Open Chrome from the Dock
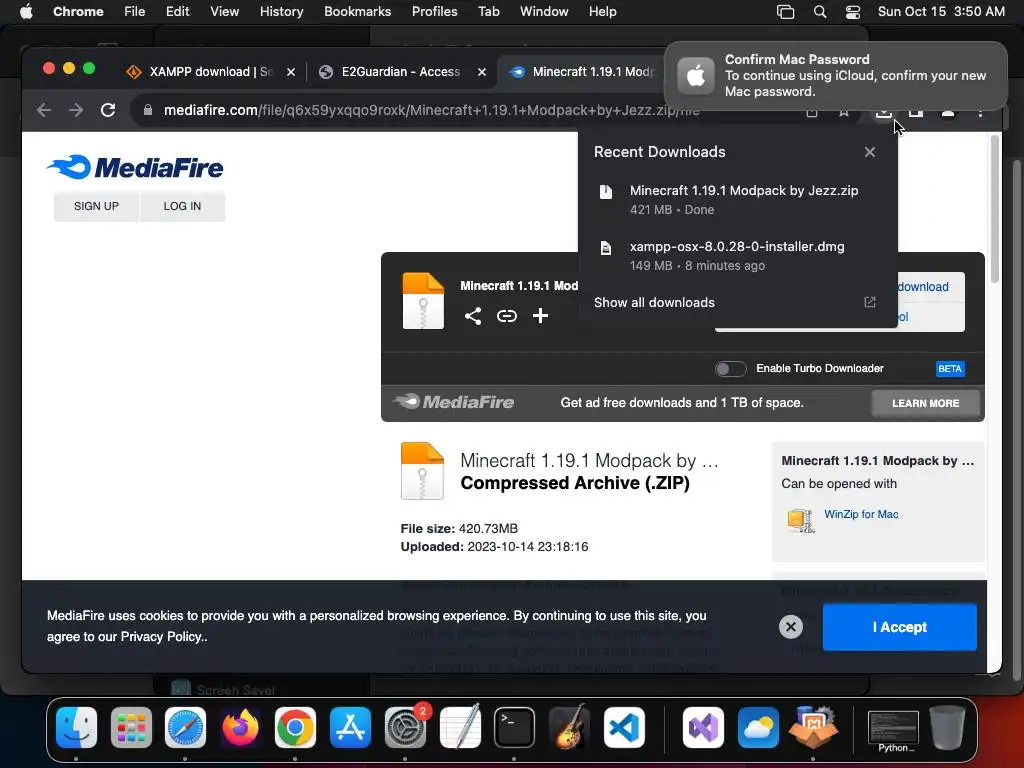Screen dimensions: 1024x768 (295, 728)
